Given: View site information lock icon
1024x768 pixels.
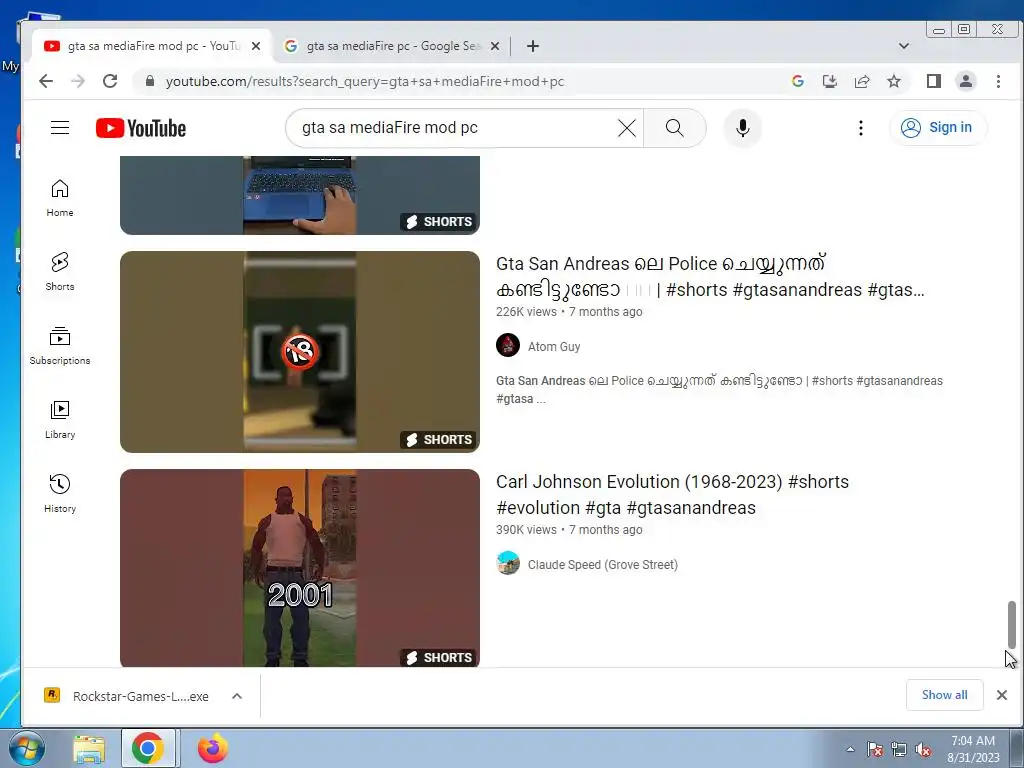Looking at the screenshot, I should [x=150, y=81].
